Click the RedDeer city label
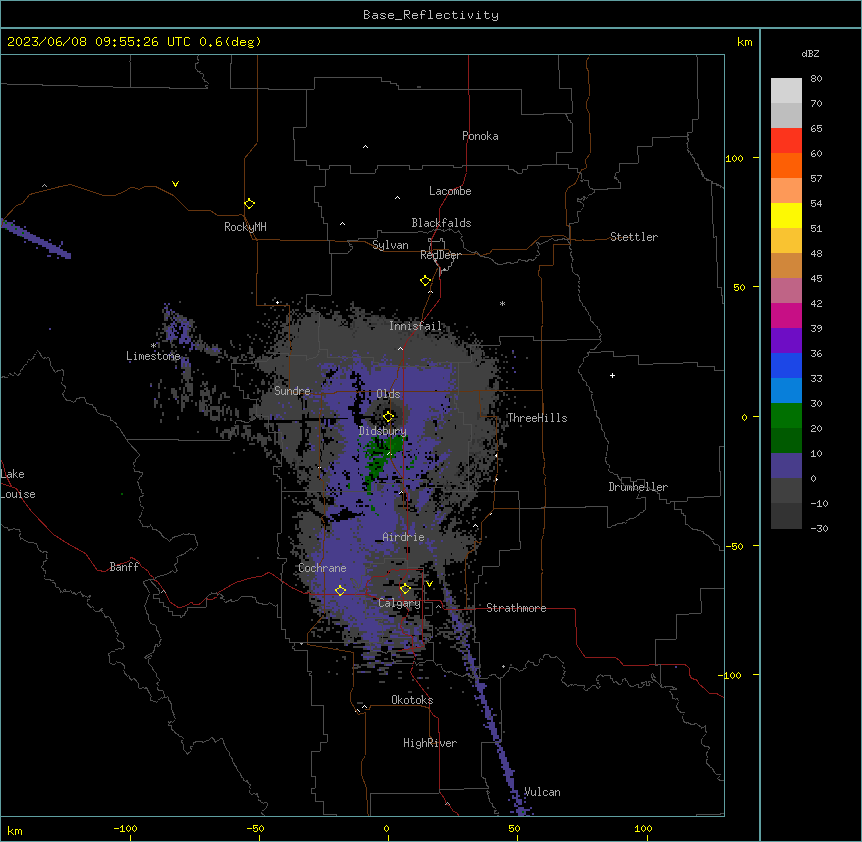The width and height of the screenshot is (862, 842). pyautogui.click(x=440, y=255)
